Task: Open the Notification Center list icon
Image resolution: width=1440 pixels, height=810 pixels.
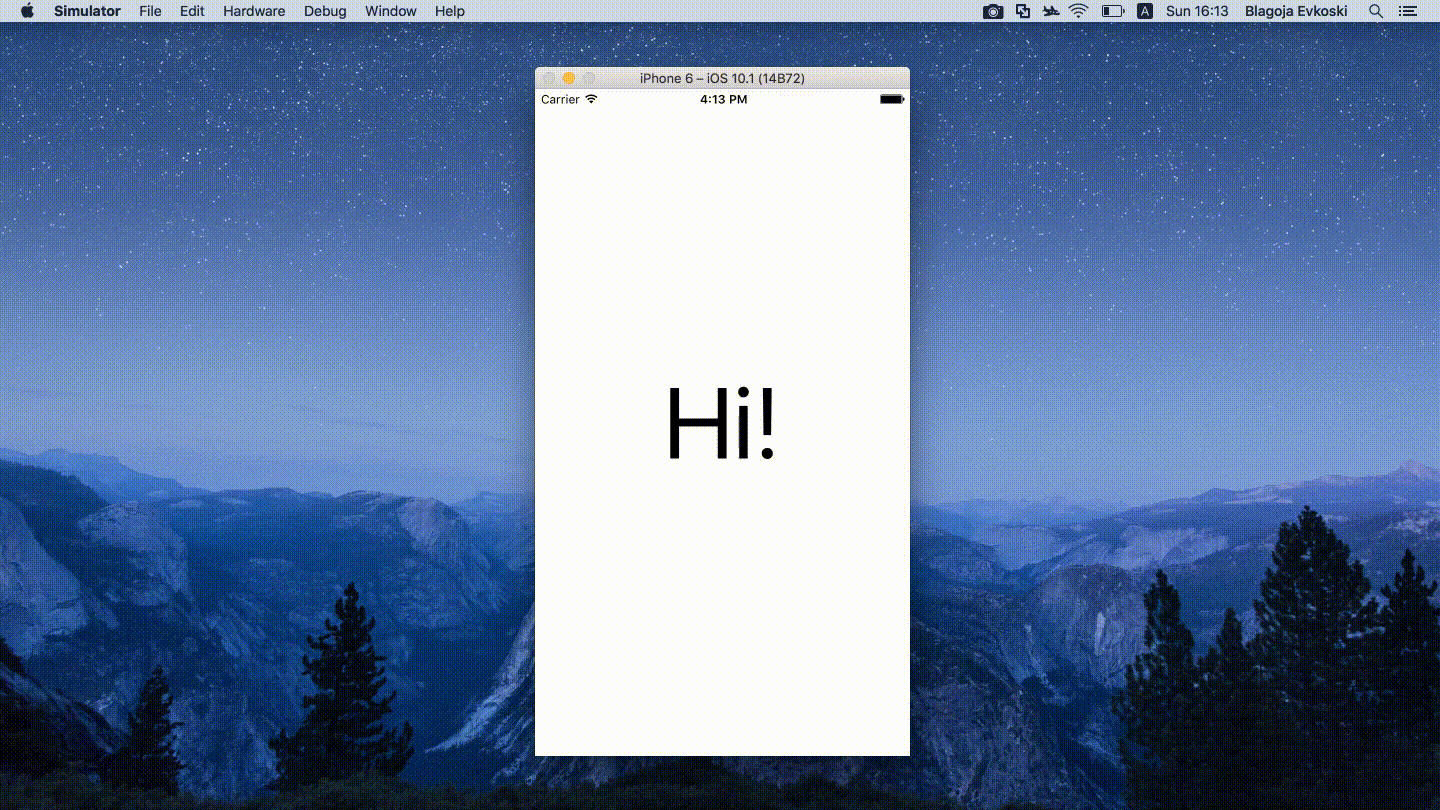Action: click(1408, 11)
